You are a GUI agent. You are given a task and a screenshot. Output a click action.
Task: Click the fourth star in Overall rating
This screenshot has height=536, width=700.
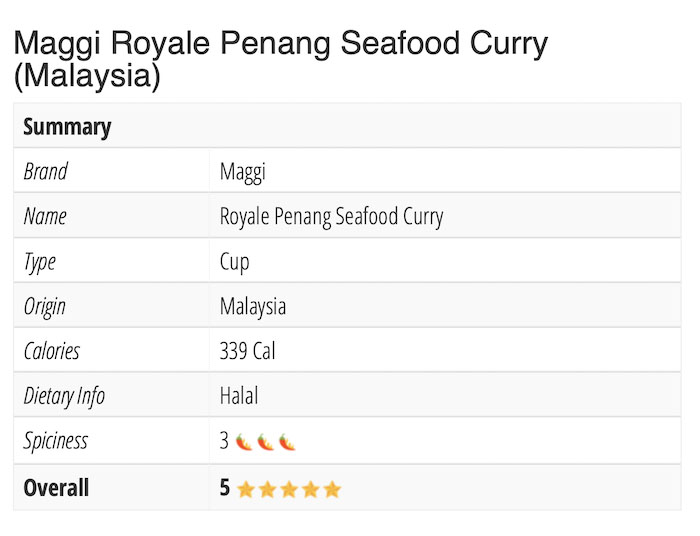[310, 489]
